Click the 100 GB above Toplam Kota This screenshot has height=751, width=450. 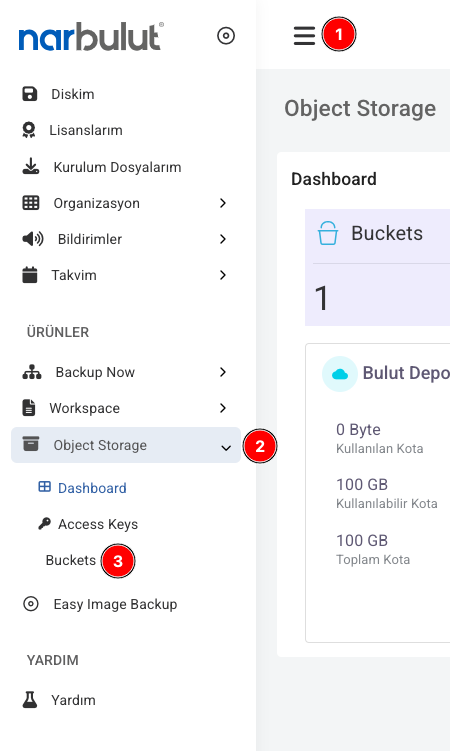[362, 541]
